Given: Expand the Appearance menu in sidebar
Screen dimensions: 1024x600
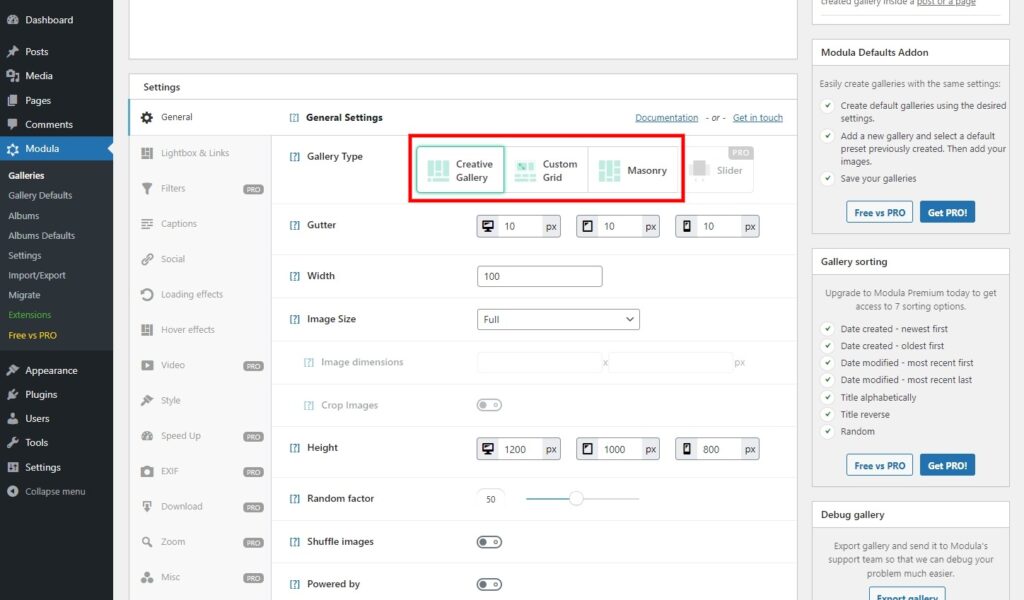Looking at the screenshot, I should tap(51, 370).
